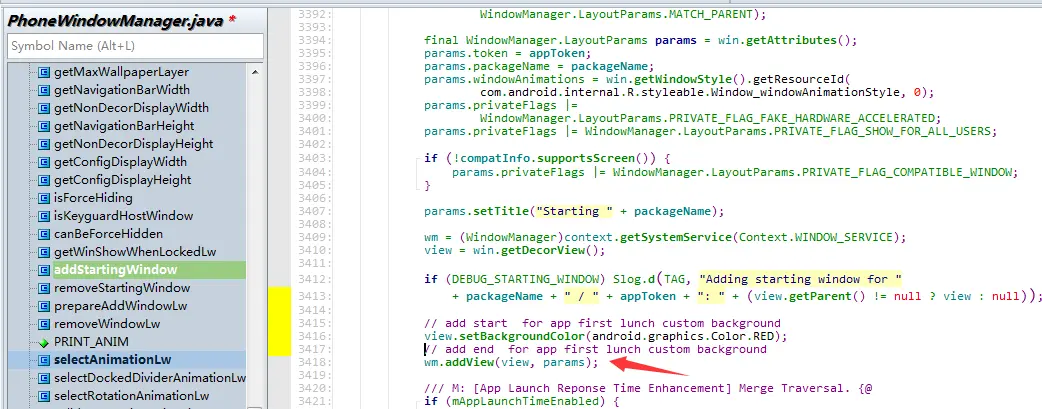
Task: Click the wm.addView(view, params) code line
Action: pyautogui.click(x=511, y=362)
